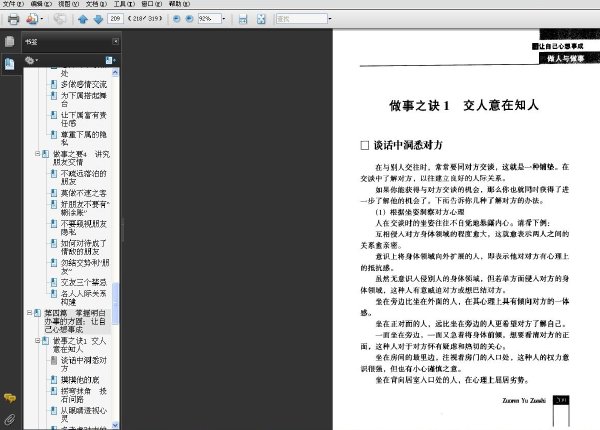Click the new bookmark icon in panel
The image size is (600, 430).
click(110, 60)
